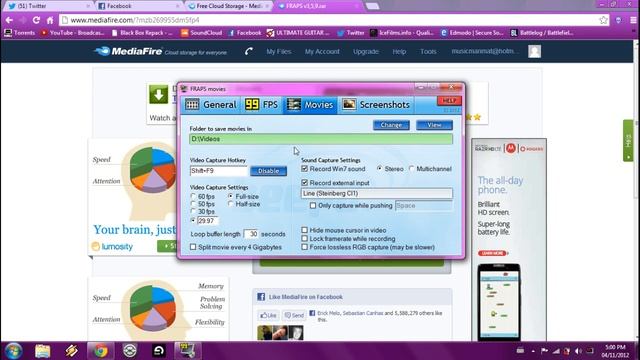Click the FRAPS taskbar icon
640x360 pixels.
(x=187, y=351)
